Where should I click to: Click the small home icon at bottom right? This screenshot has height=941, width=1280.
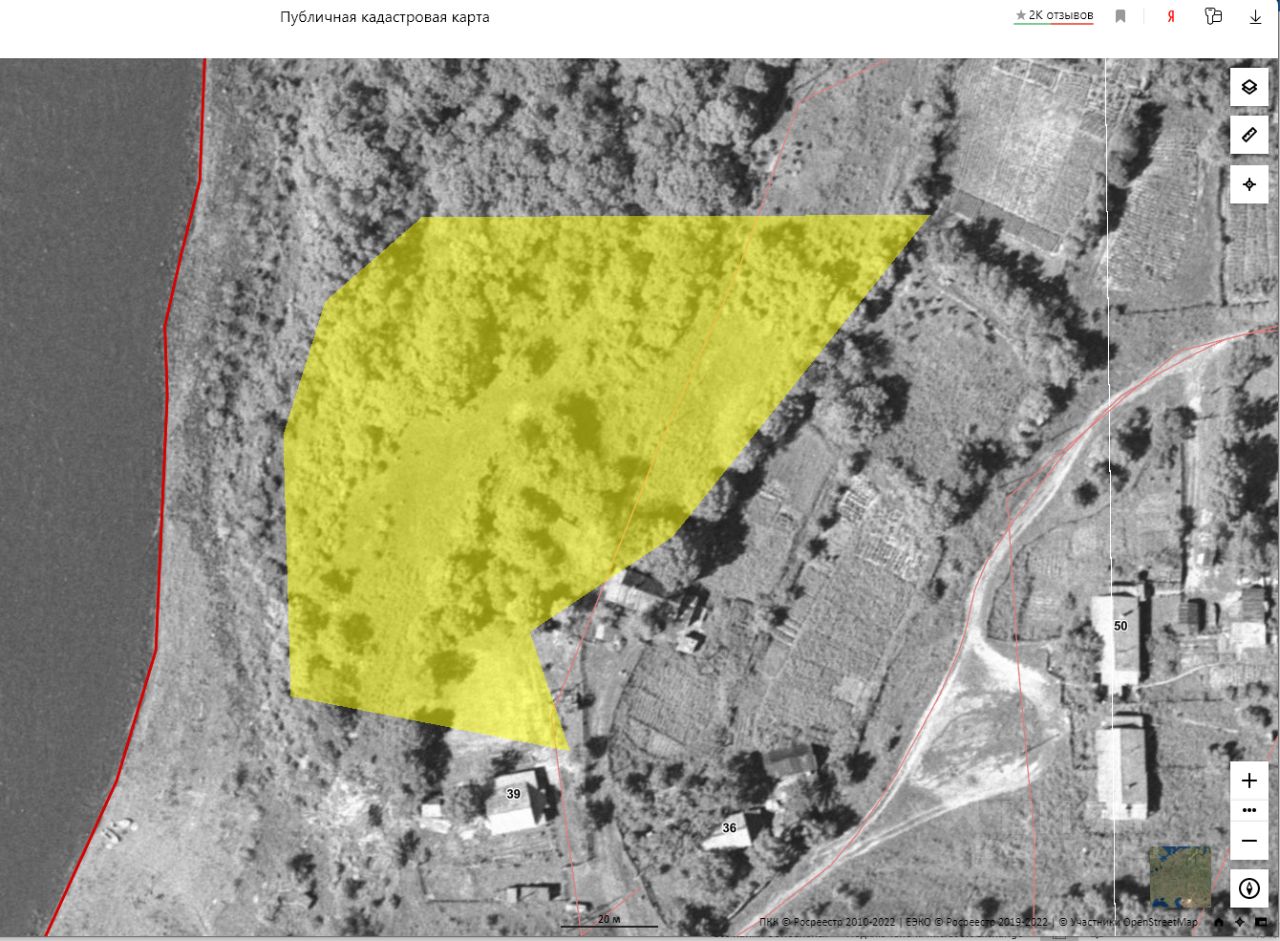click(1219, 922)
